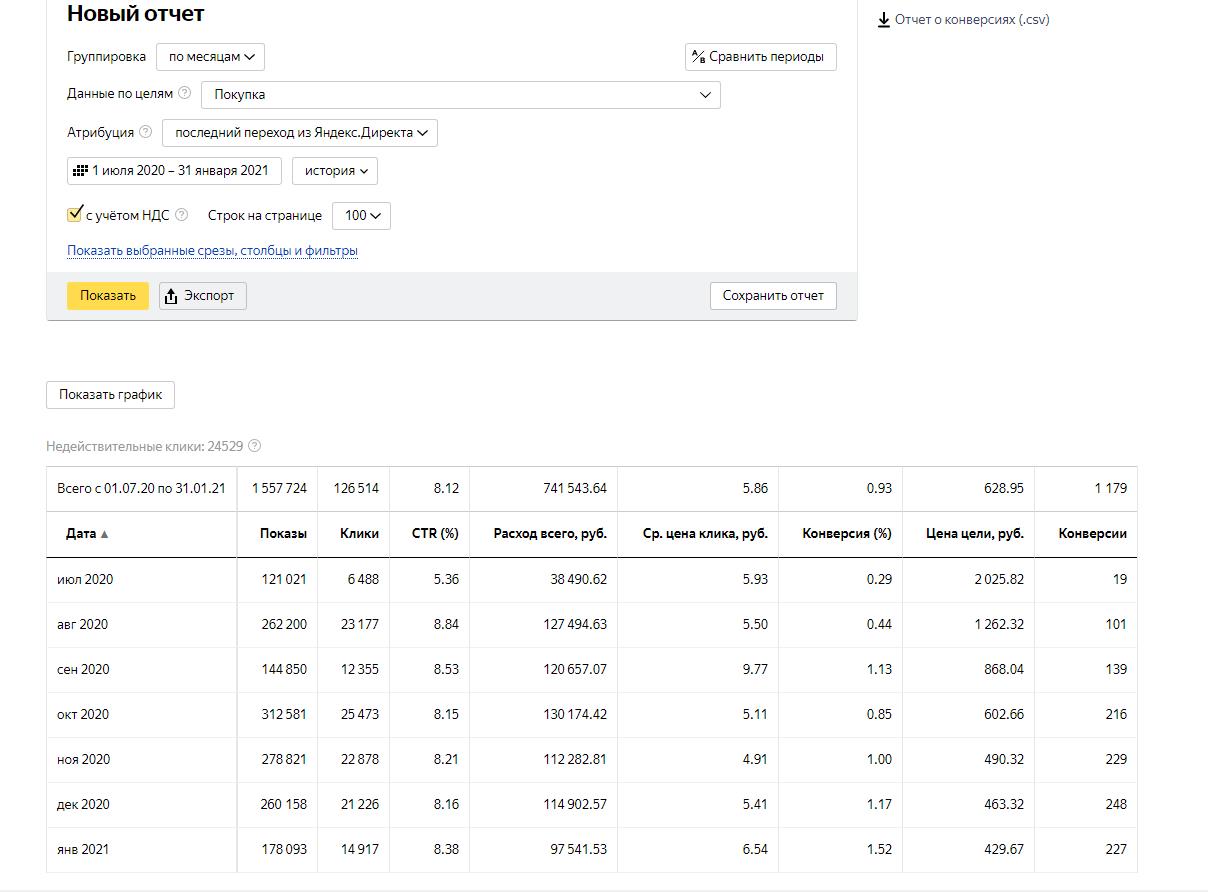The width and height of the screenshot is (1208, 892).
Task: Change rows per page dropdown showing 100
Action: pyautogui.click(x=361, y=215)
